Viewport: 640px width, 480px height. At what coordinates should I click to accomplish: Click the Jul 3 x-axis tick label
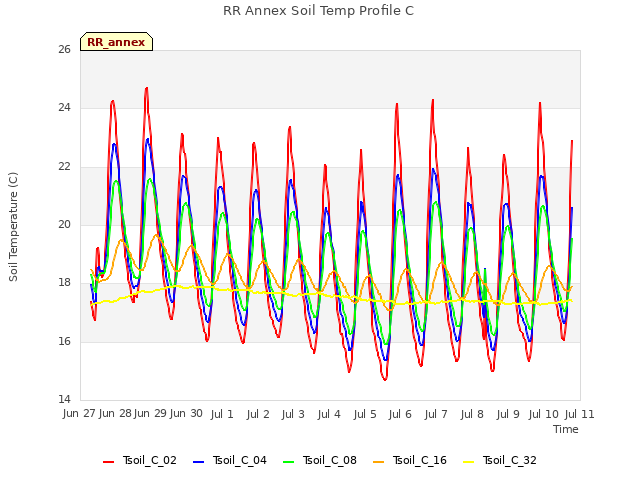pyautogui.click(x=293, y=414)
